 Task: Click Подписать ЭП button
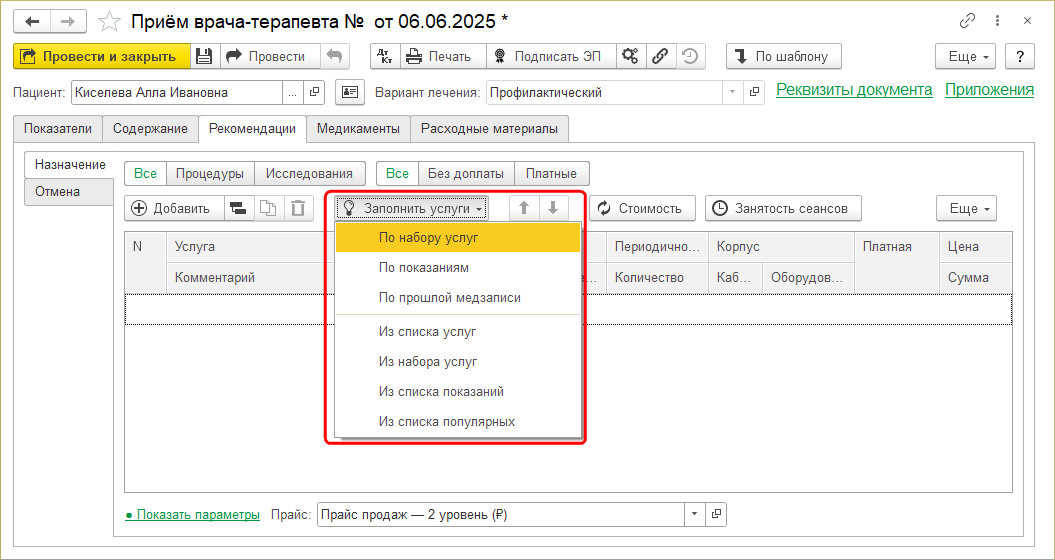551,57
